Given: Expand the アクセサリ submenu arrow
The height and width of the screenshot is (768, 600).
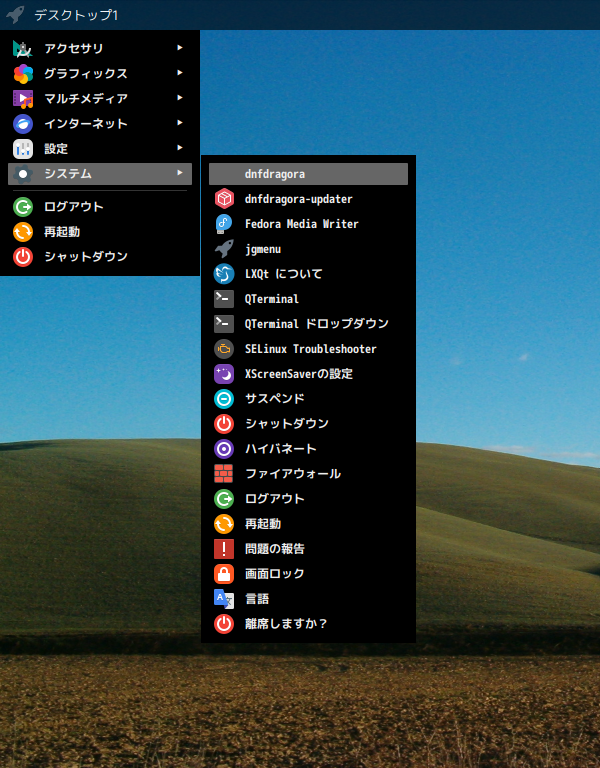Looking at the screenshot, I should point(180,48).
